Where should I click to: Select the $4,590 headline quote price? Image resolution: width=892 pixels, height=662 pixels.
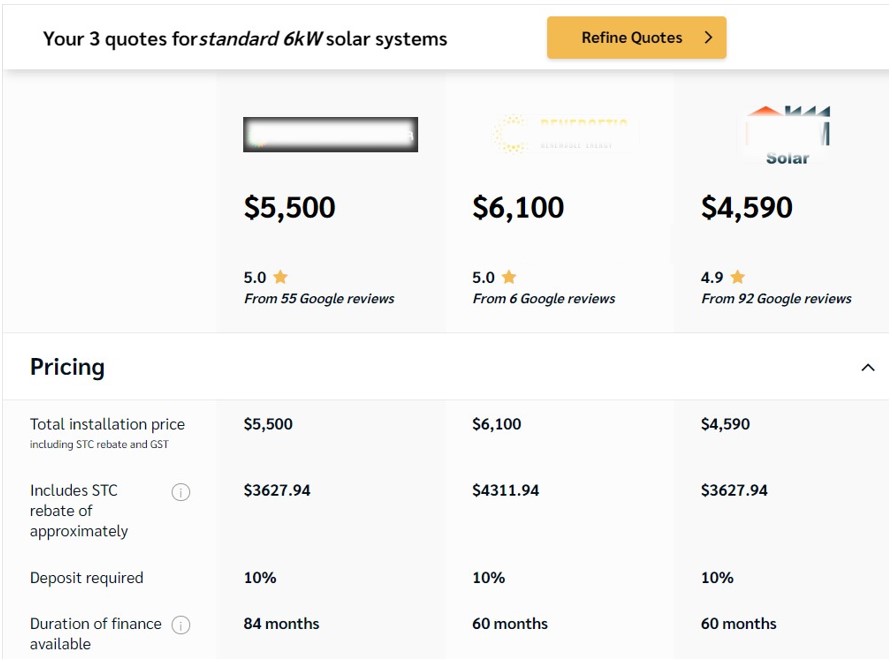[x=747, y=208]
